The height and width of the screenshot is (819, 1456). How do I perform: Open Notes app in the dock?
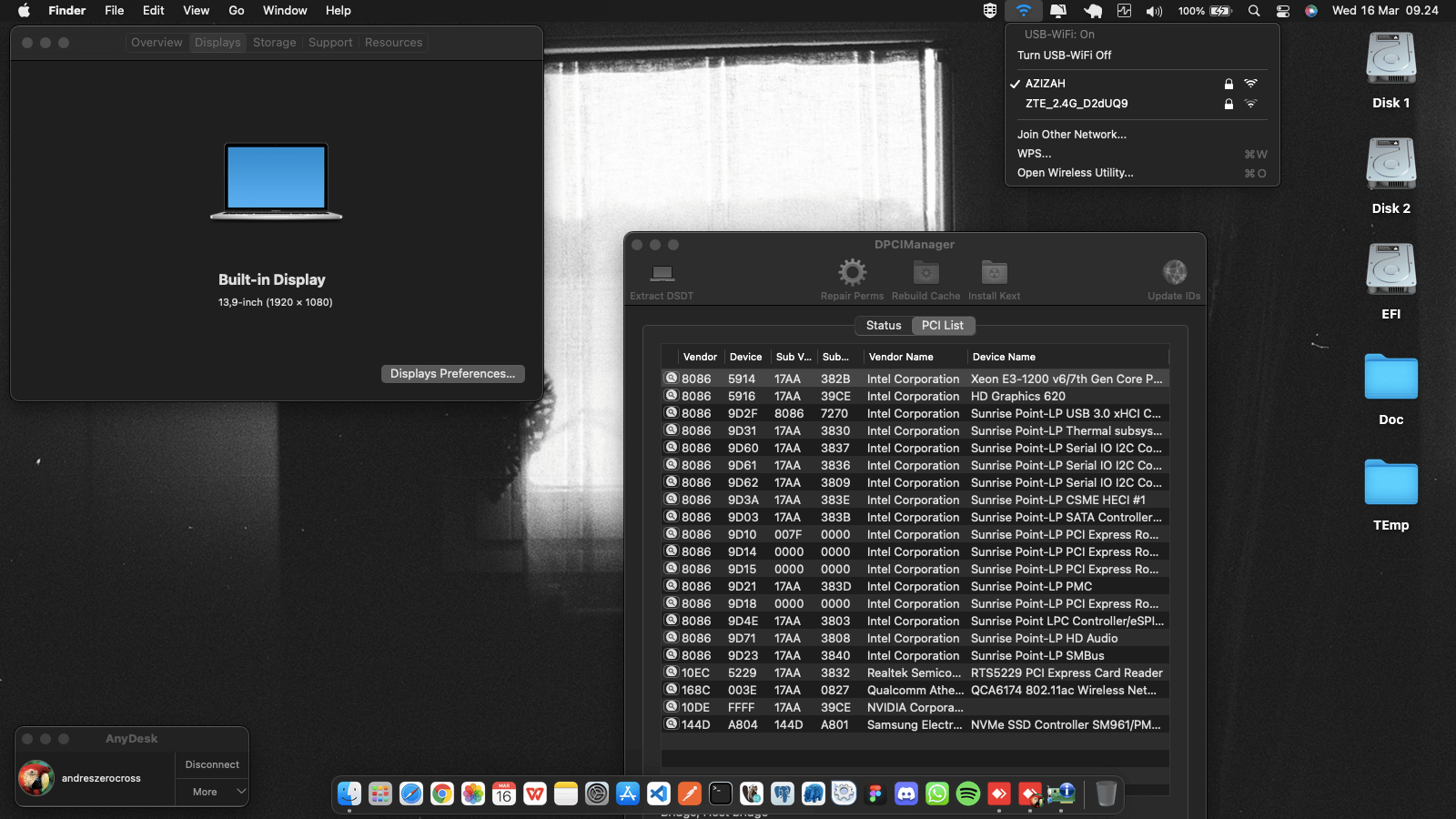[566, 794]
